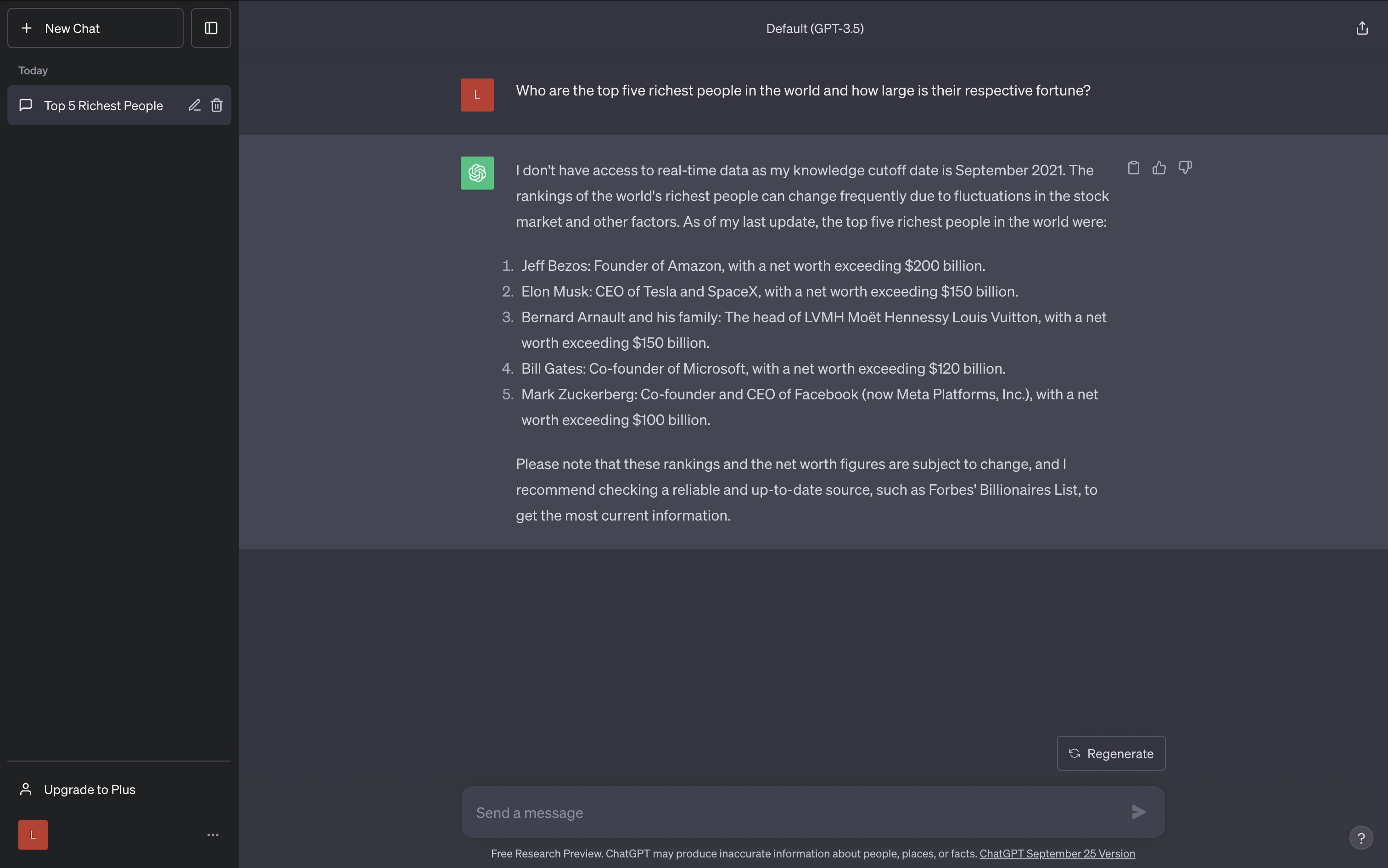Open the account options three-dots menu
The height and width of the screenshot is (868, 1388).
(213, 834)
